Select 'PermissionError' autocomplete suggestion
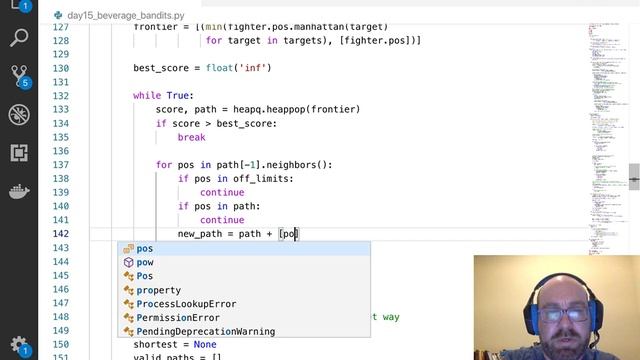640x360 pixels. click(244, 318)
